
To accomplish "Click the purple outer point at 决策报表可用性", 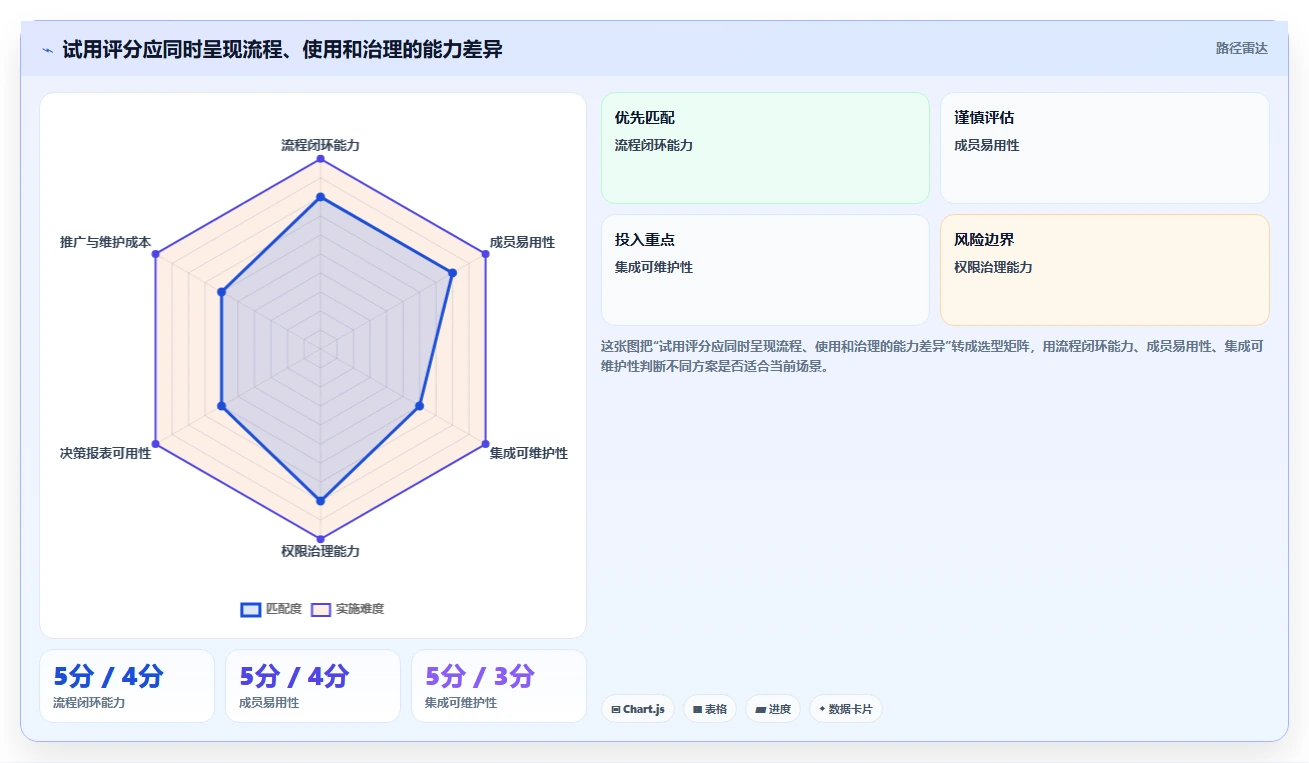I will coord(155,444).
